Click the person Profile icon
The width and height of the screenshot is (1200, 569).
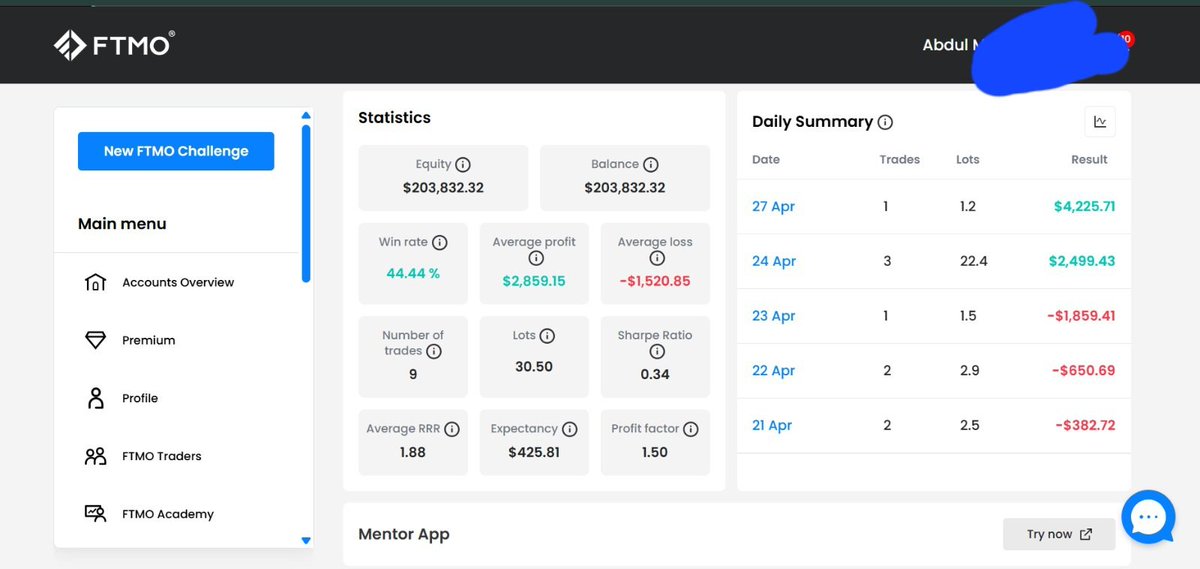point(95,398)
